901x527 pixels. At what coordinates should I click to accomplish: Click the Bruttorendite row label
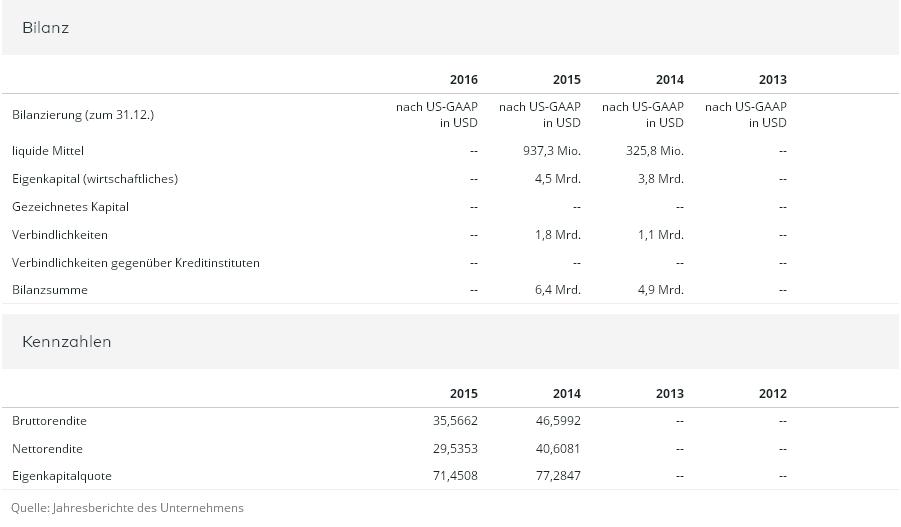click(49, 421)
